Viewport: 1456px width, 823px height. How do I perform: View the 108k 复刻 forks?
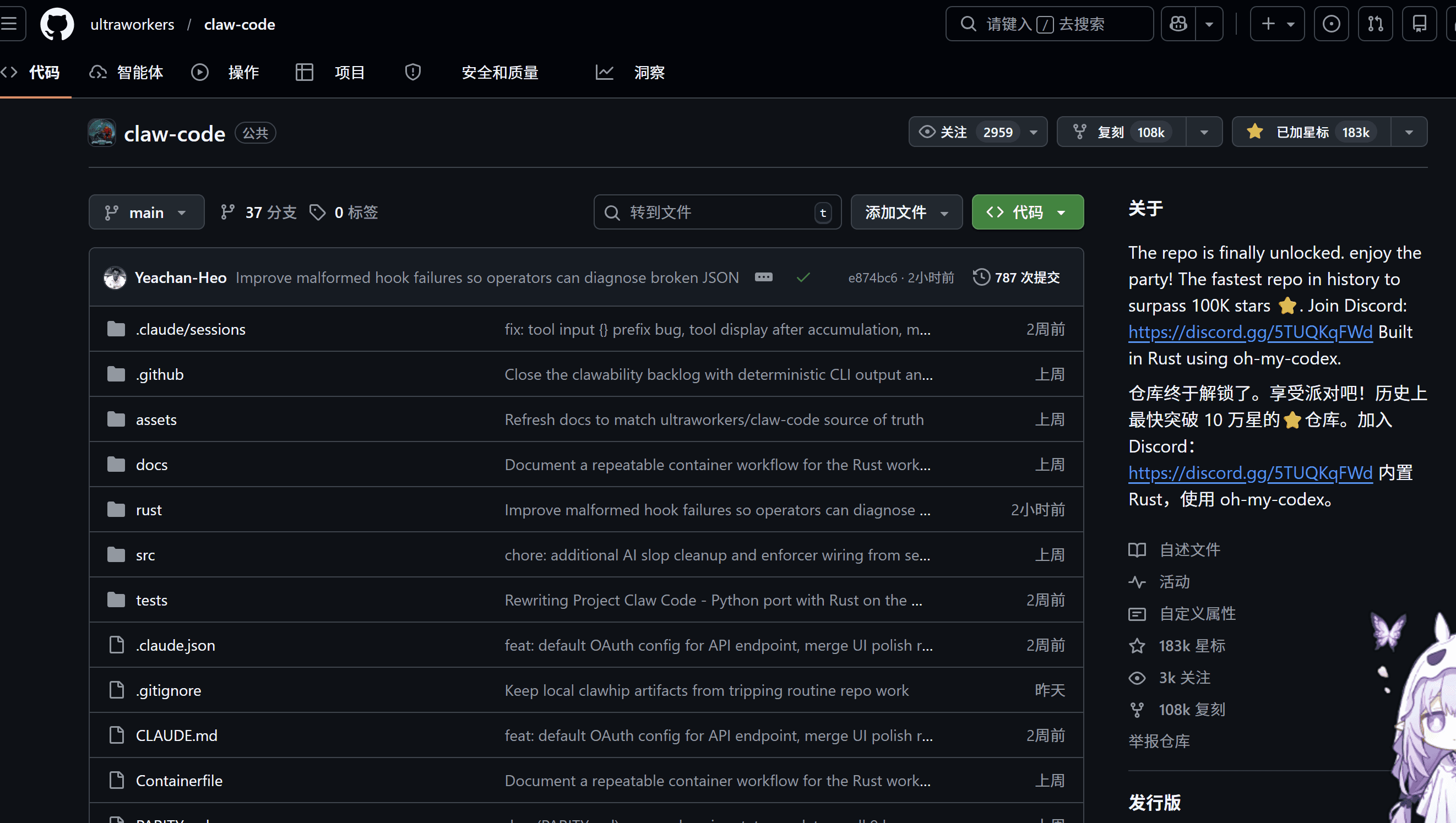click(x=1177, y=710)
